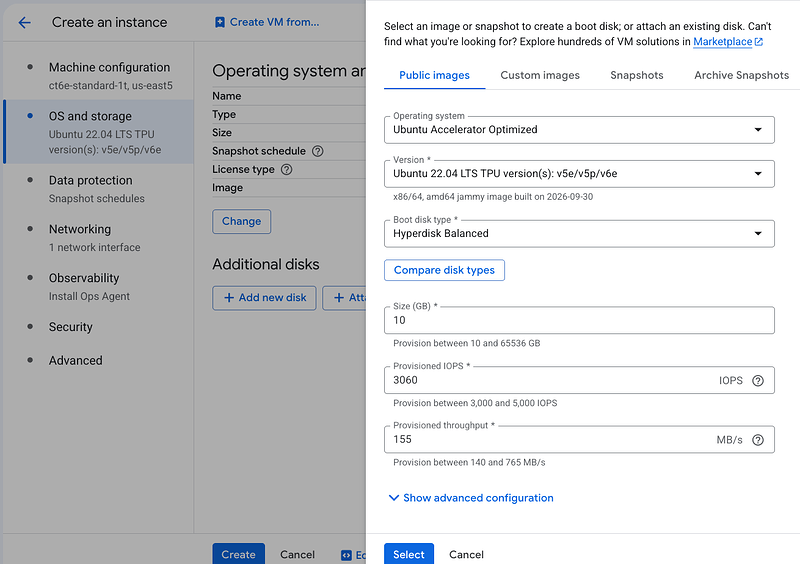Click the blue Select button
The image size is (800, 564).
(x=409, y=554)
